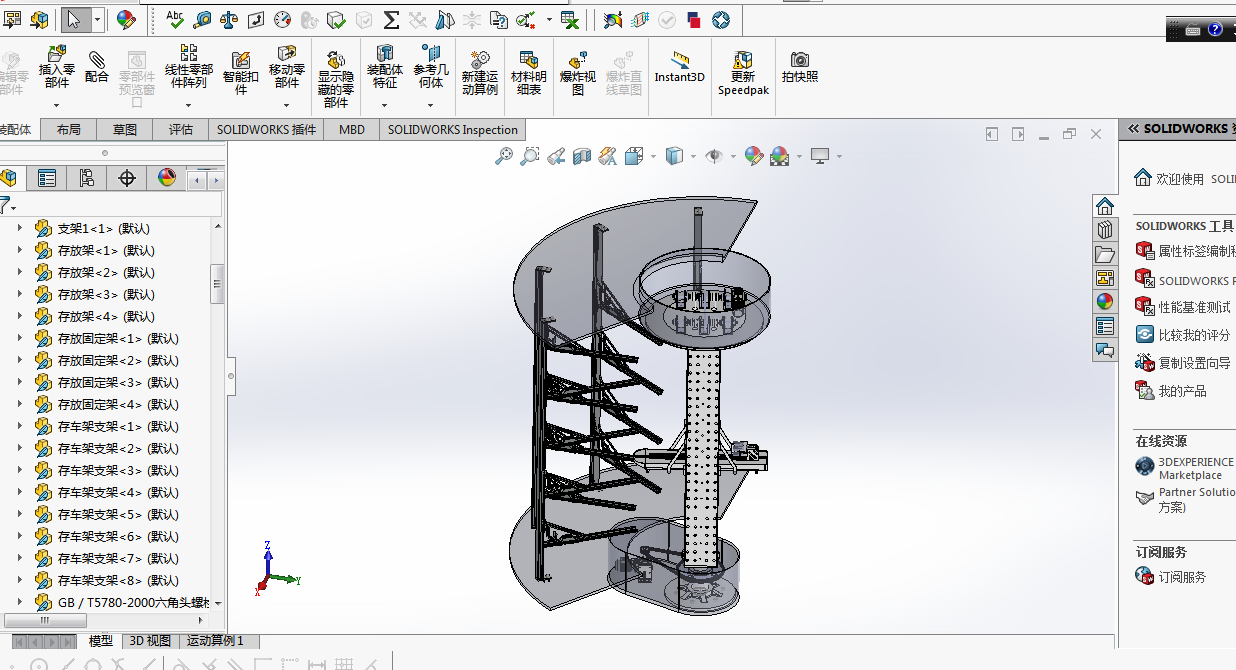Expand the 存车架支架<5> tree node

point(19,514)
